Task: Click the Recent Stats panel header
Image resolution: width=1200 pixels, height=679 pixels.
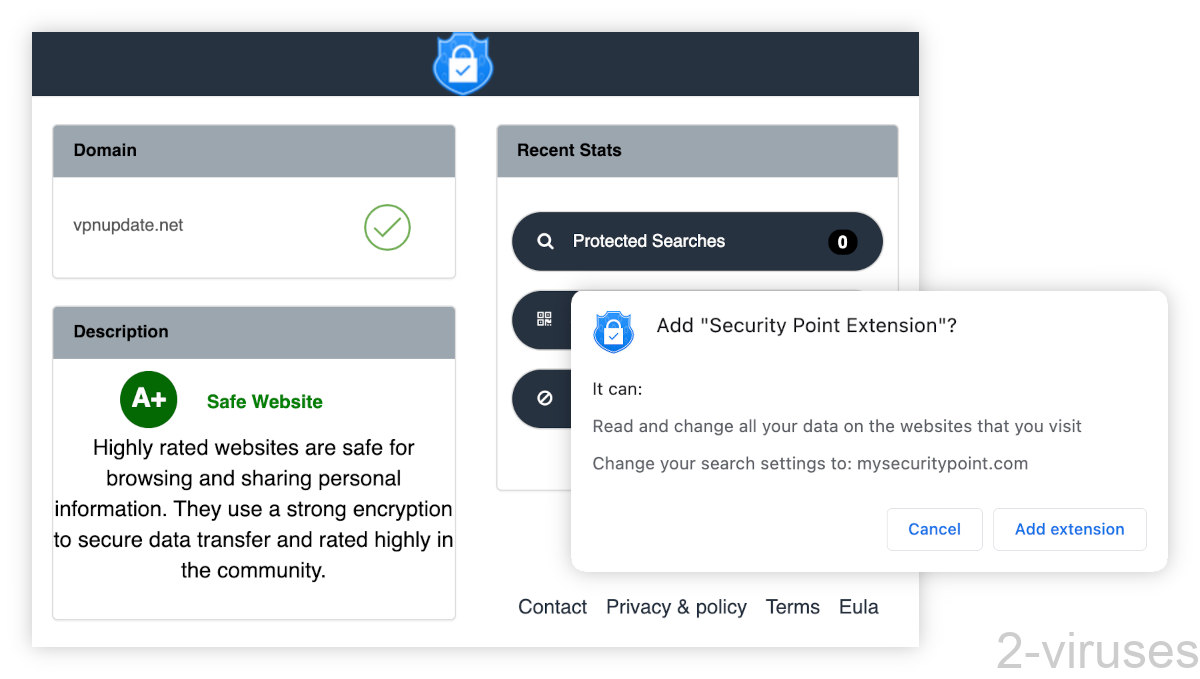Action: pyautogui.click(x=569, y=150)
